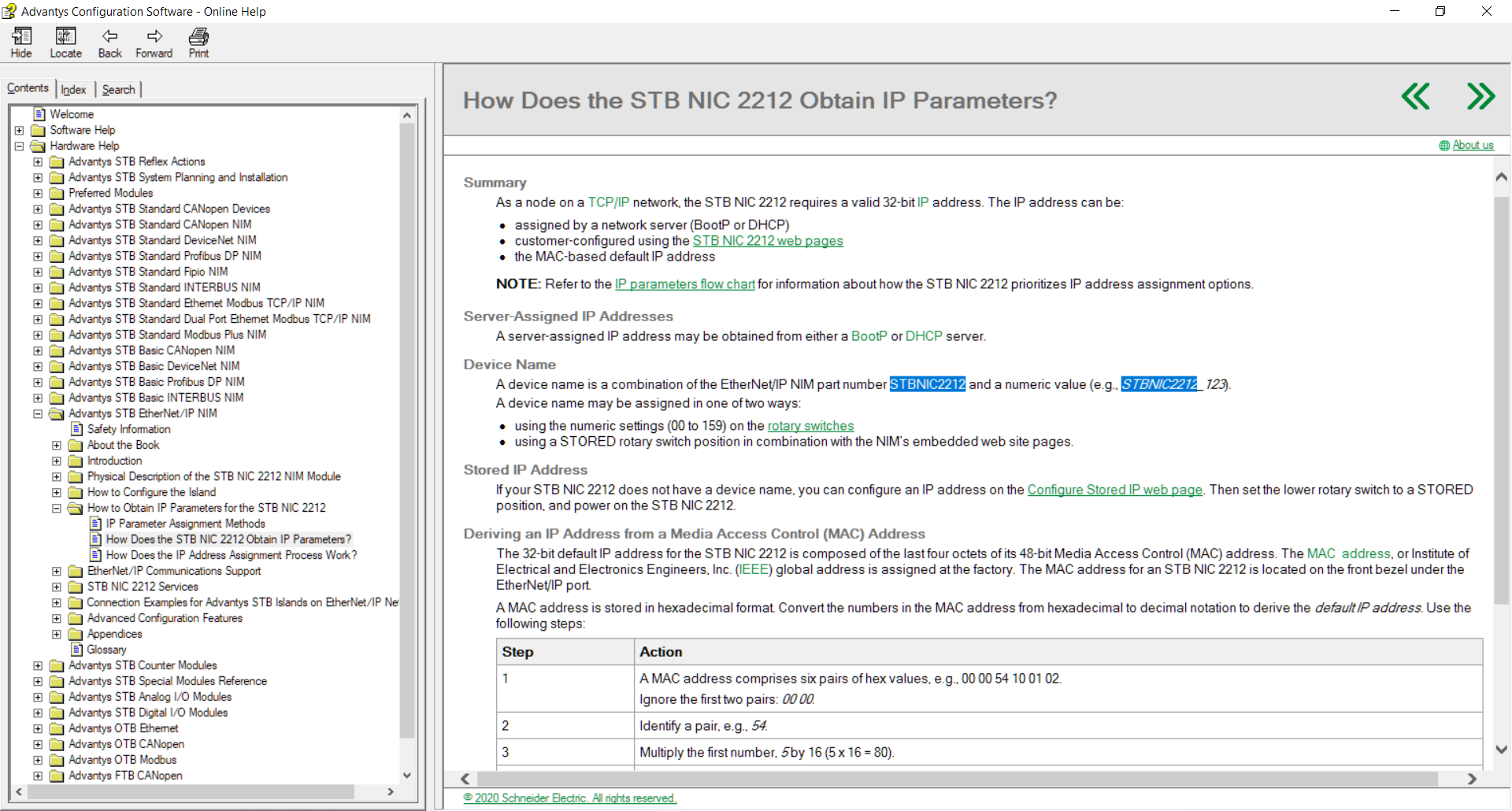Go to next topic with green double-right arrows
Screen dimensions: 1512x811
click(x=1480, y=97)
